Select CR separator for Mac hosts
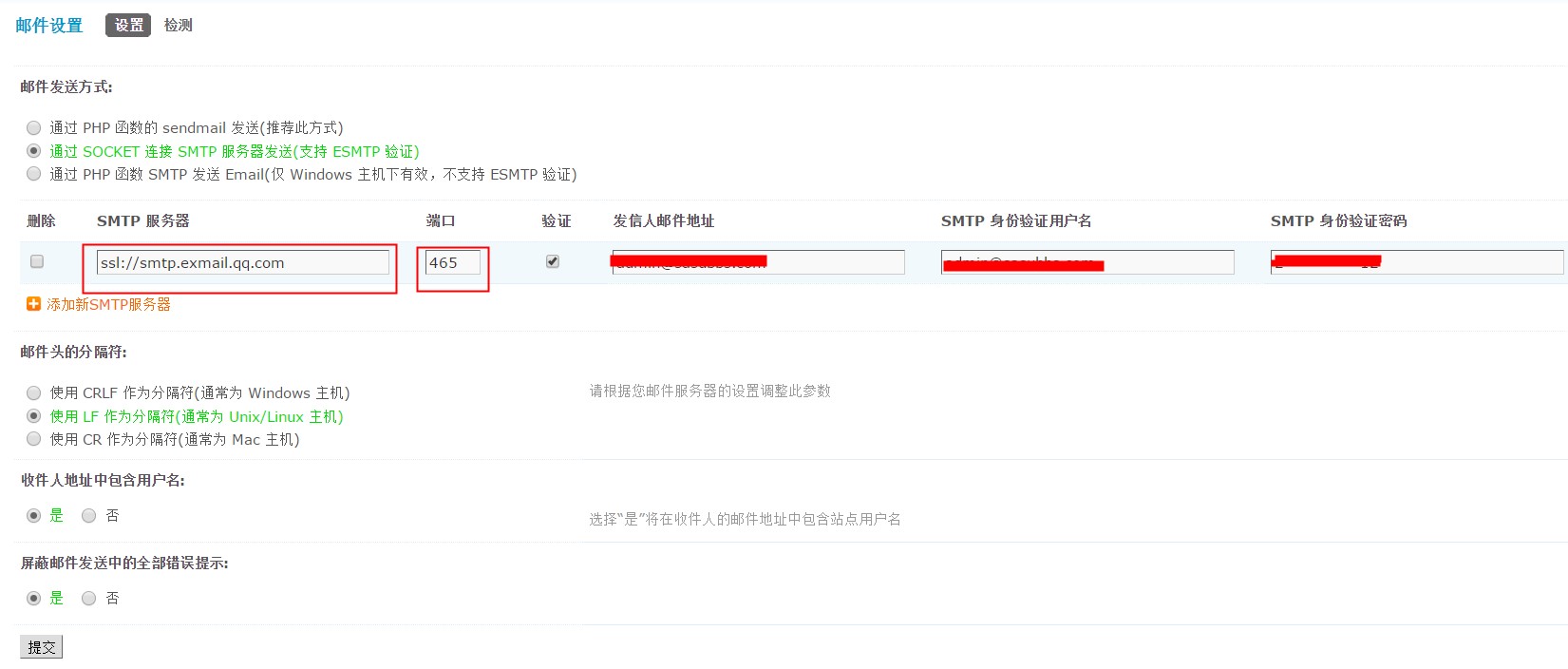The width and height of the screenshot is (1568, 669). 34,439
